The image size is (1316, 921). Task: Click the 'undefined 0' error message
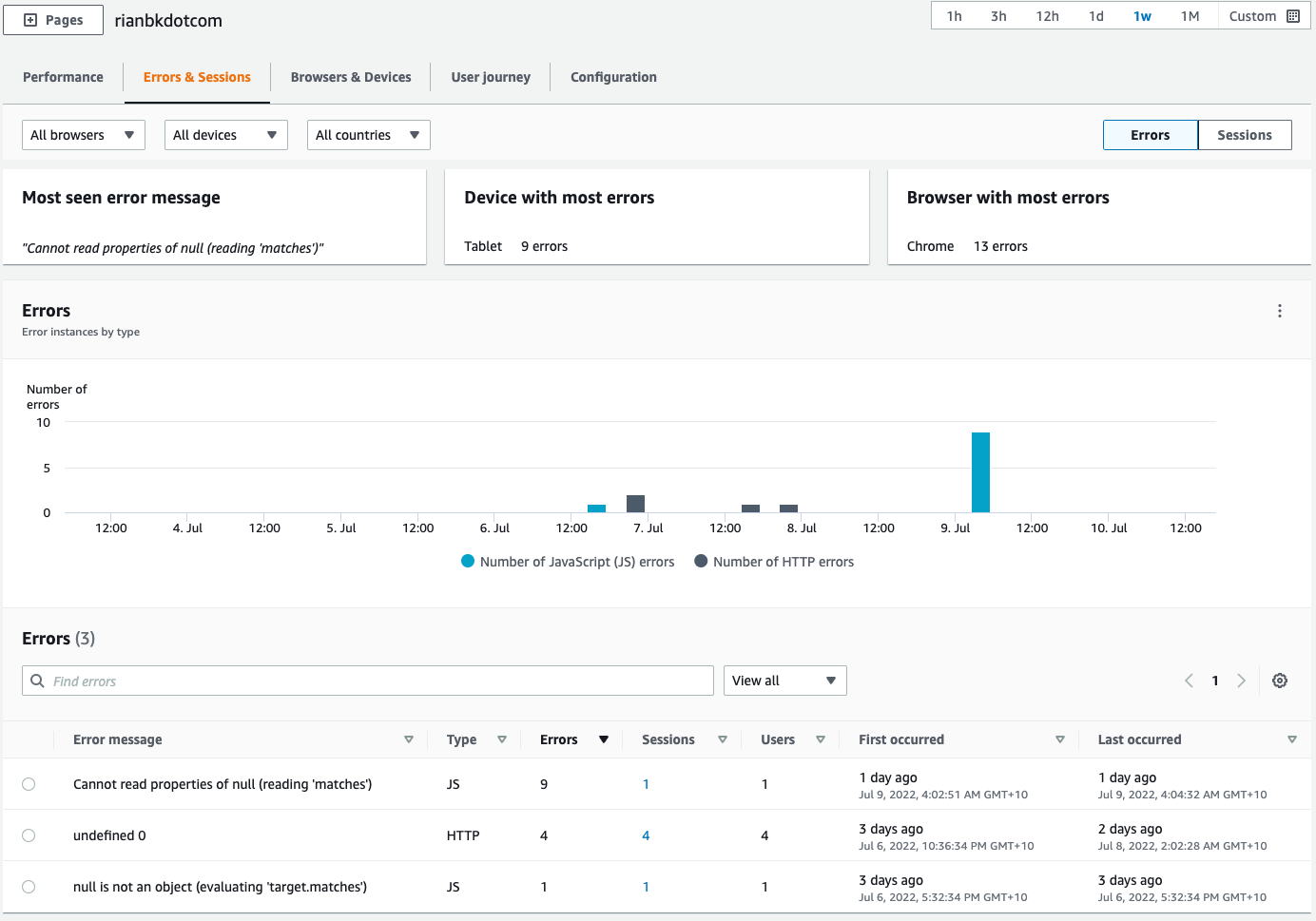[109, 835]
